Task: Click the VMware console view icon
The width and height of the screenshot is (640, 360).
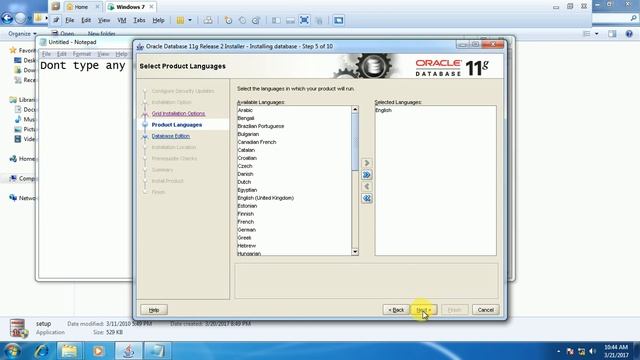Action: click(338, 20)
